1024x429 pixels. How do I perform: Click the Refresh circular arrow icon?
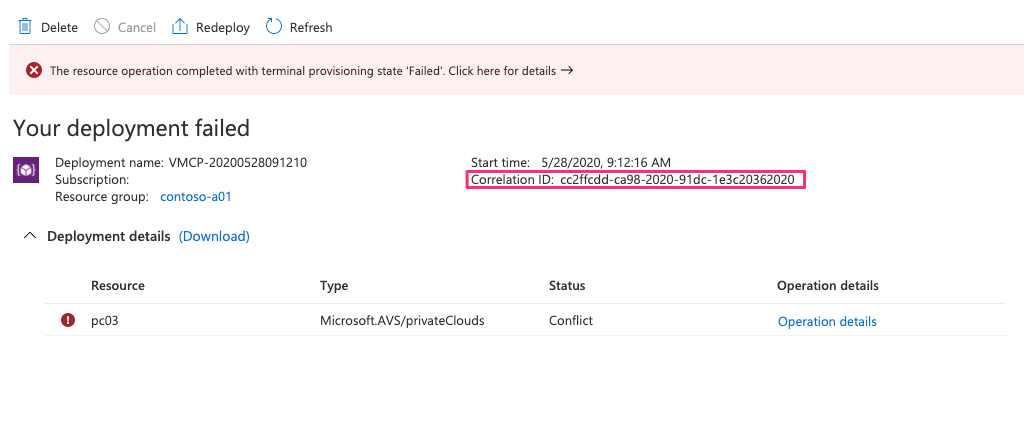(274, 27)
